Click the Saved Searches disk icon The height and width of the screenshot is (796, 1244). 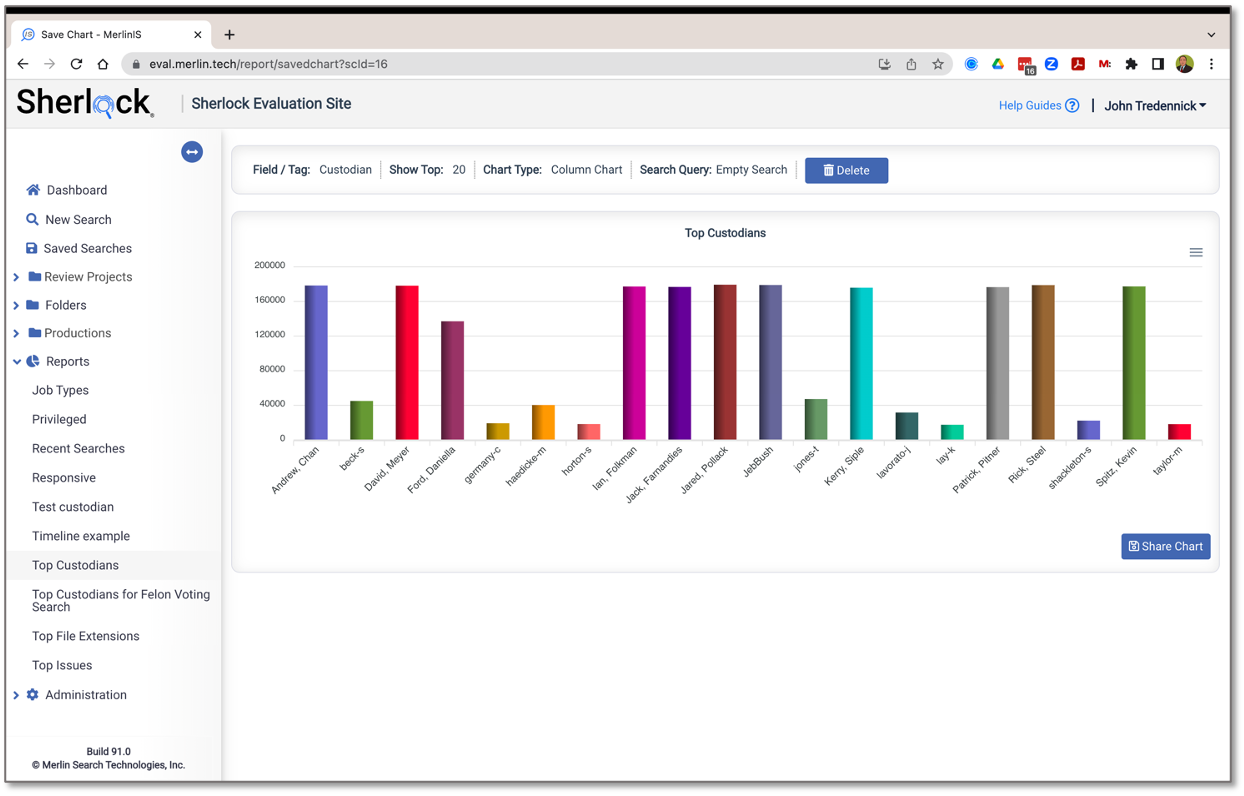tap(31, 248)
